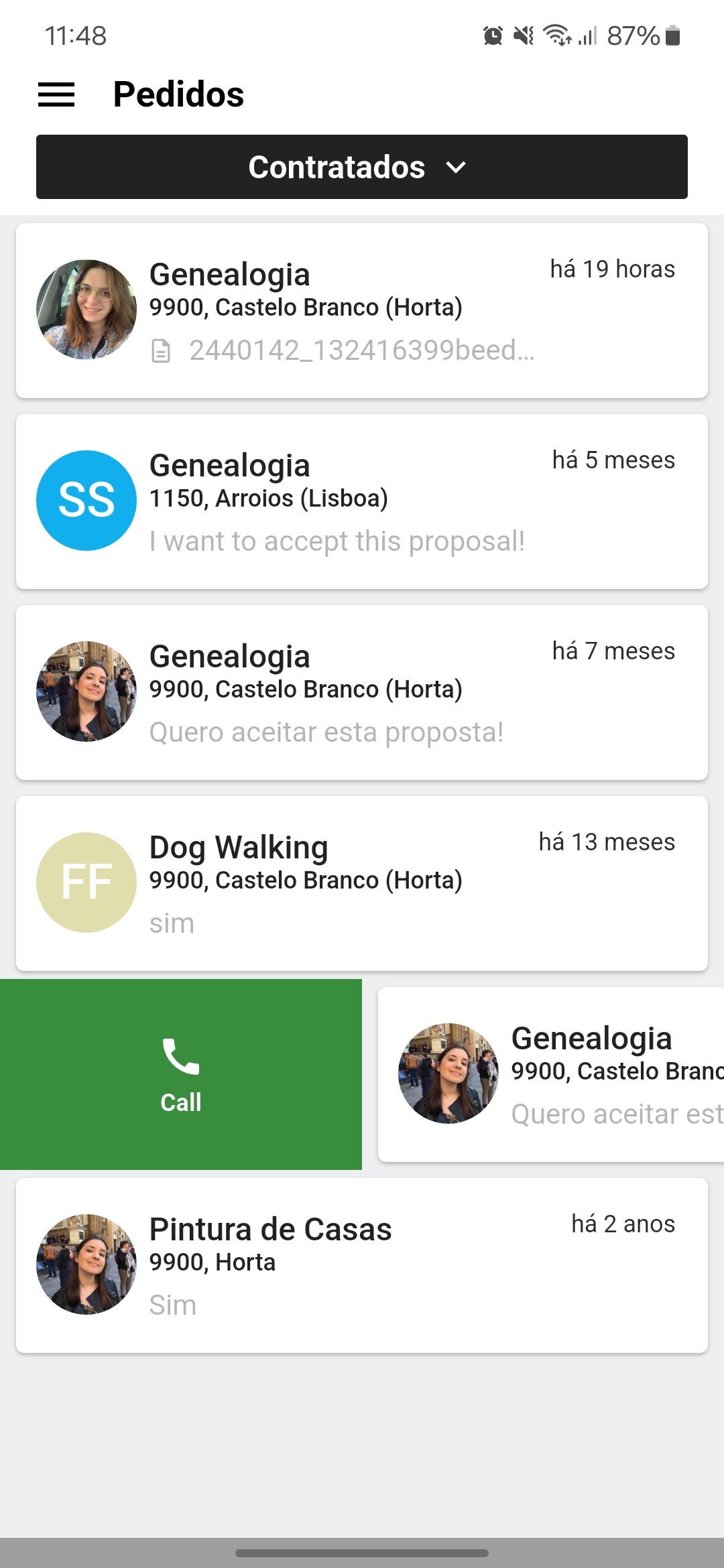
Task: Expand the Contratados filter dropdown
Action: [362, 167]
